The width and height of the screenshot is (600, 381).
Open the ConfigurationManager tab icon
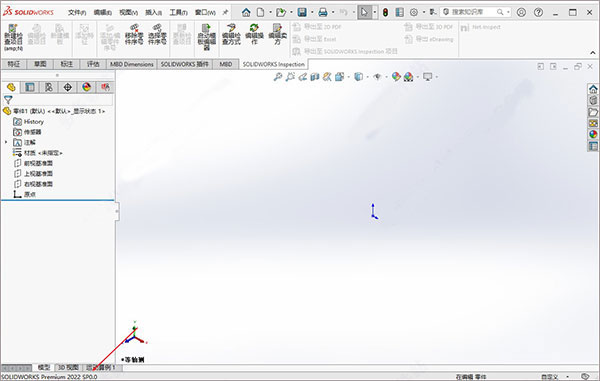click(x=49, y=87)
